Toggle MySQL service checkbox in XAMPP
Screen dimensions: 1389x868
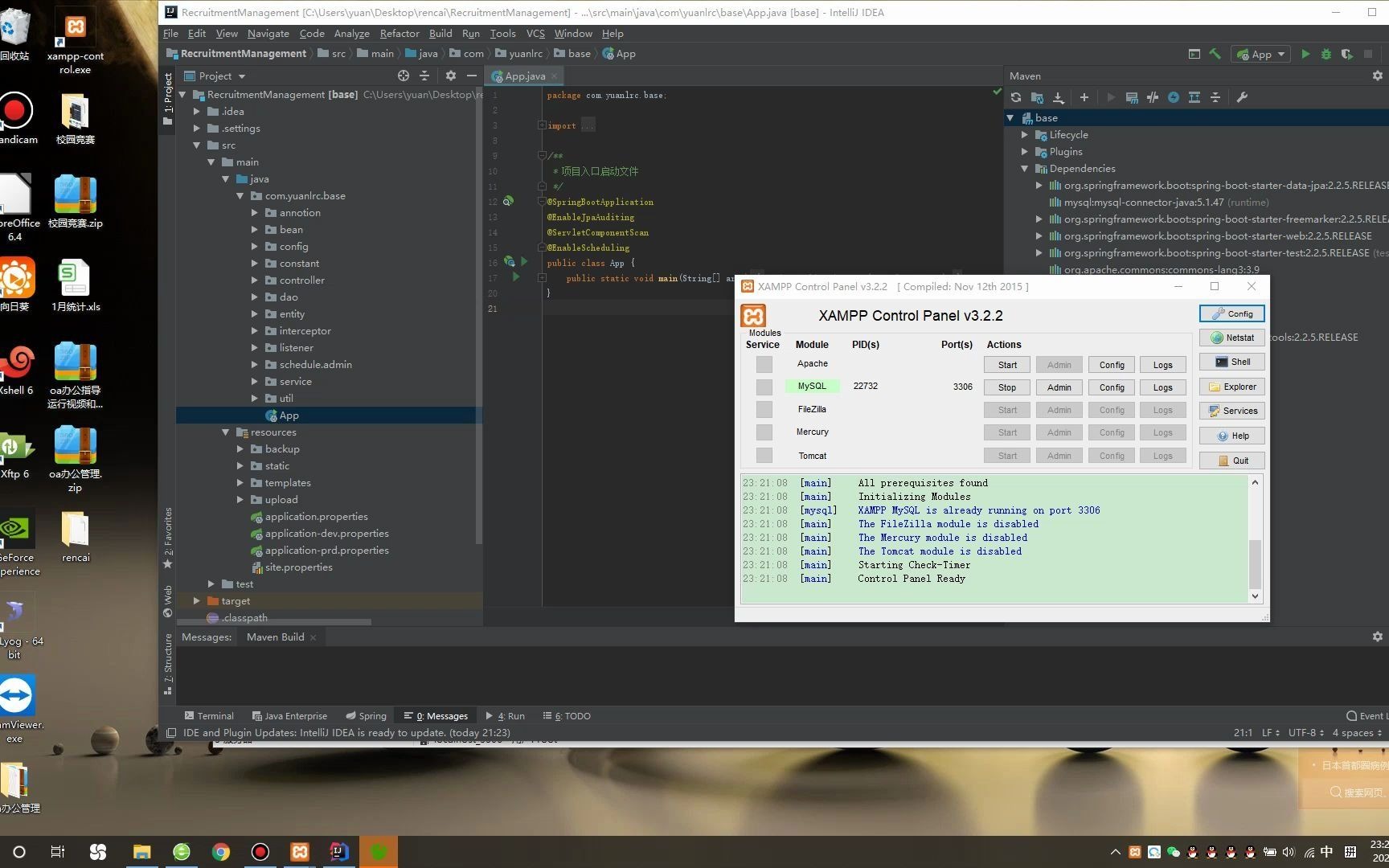click(x=764, y=387)
